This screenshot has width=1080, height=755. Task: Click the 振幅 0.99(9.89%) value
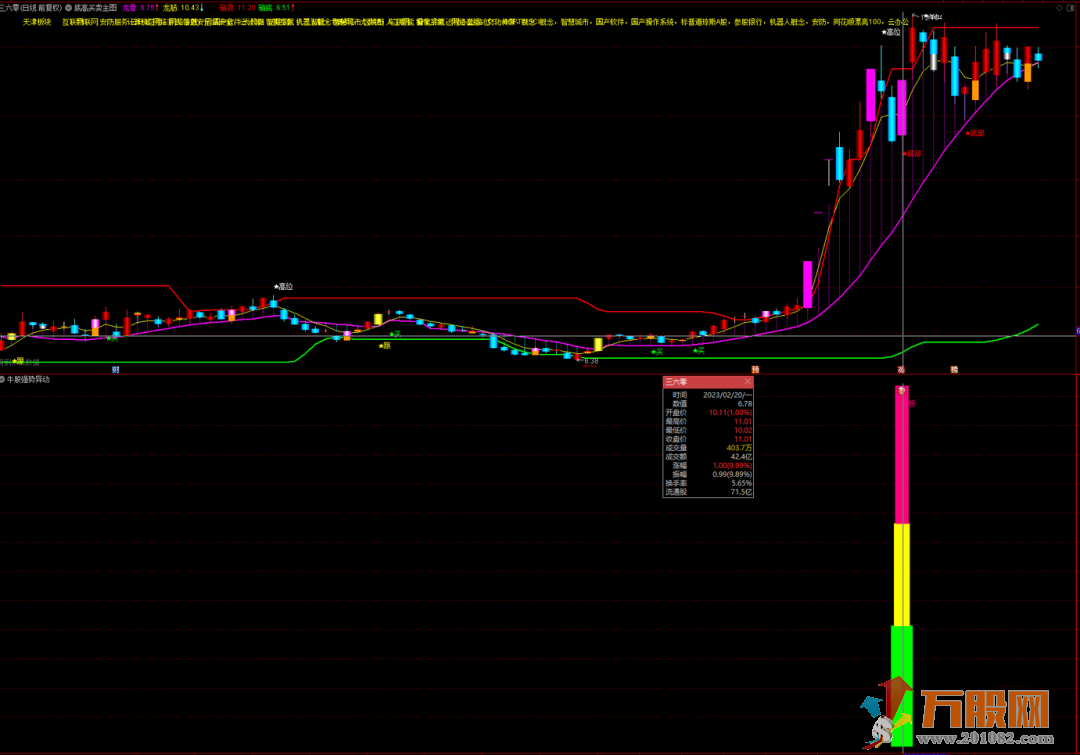tap(732, 475)
